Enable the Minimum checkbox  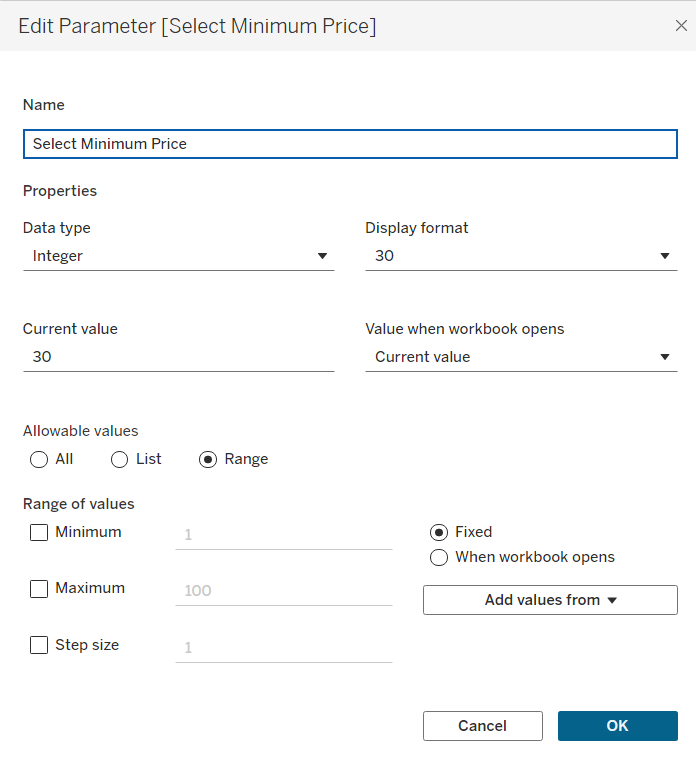[x=39, y=533]
